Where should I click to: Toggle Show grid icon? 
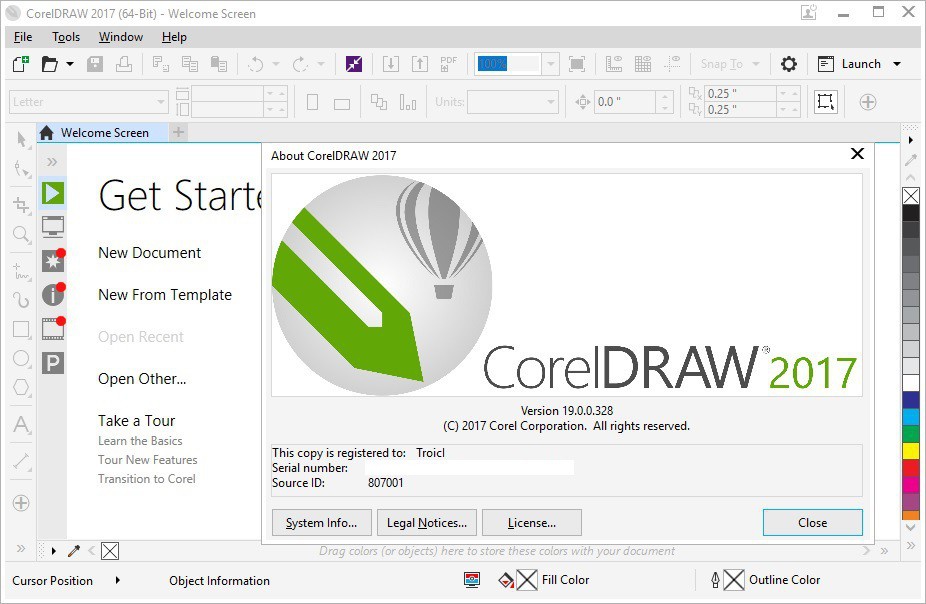[643, 64]
